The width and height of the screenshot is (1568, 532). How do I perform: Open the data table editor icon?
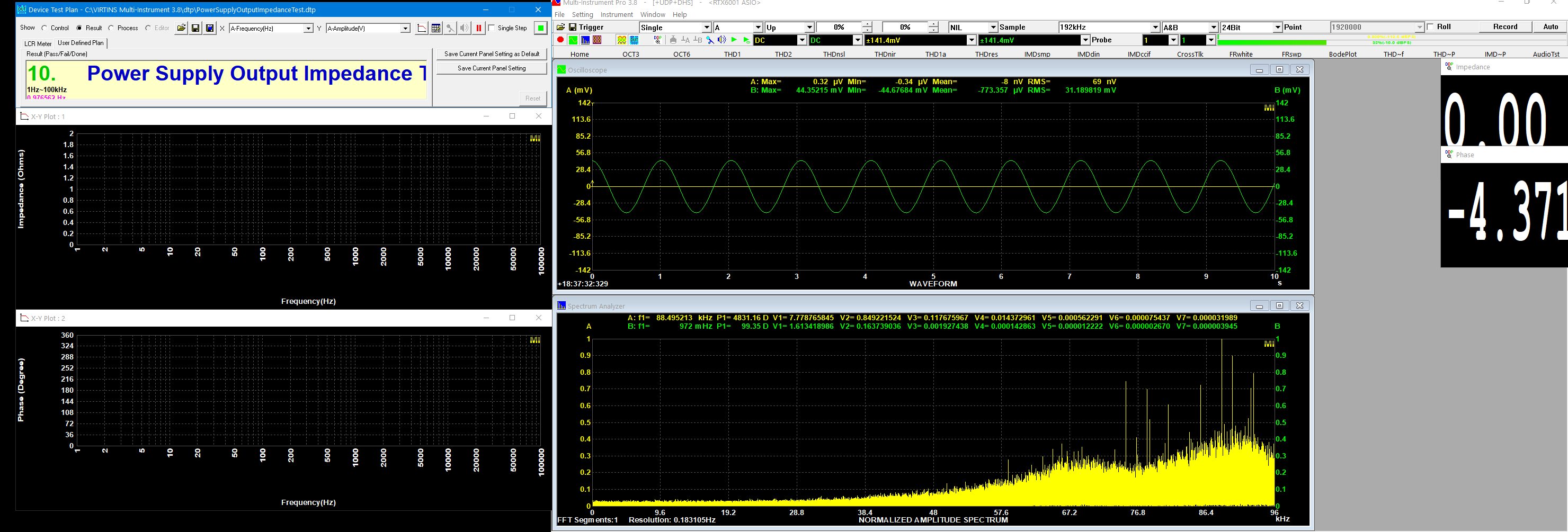436,28
